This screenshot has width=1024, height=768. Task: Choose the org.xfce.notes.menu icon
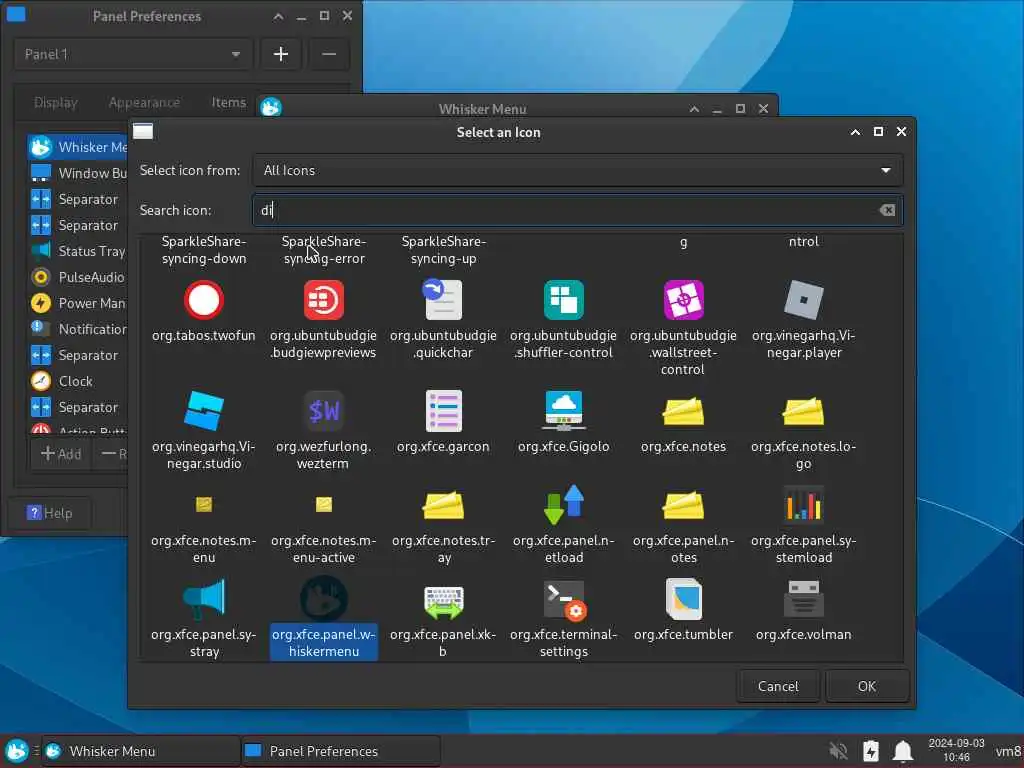[204, 505]
